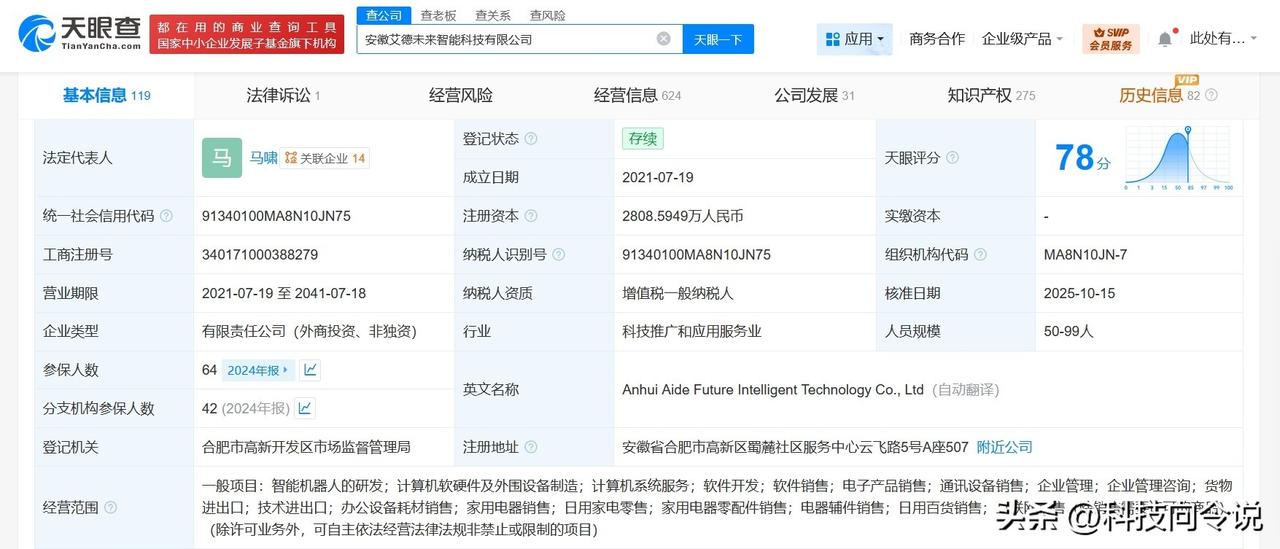Click the 存续 status badge
The height and width of the screenshot is (549, 1280).
642,139
